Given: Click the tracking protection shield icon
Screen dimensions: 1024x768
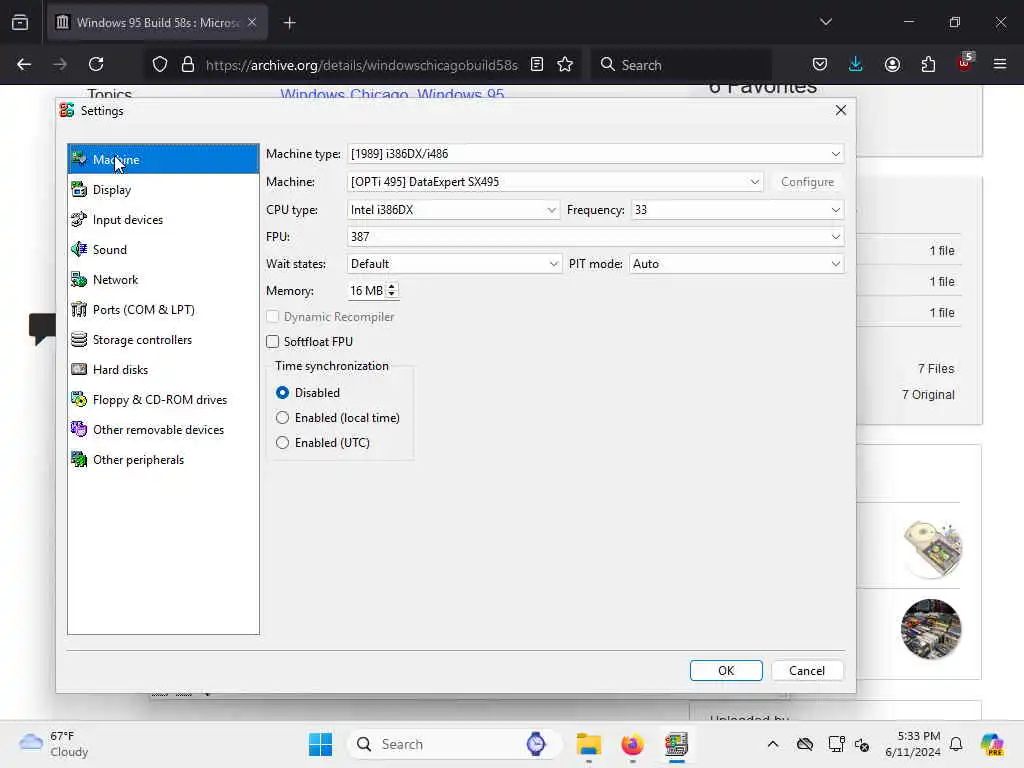Looking at the screenshot, I should pos(160,64).
